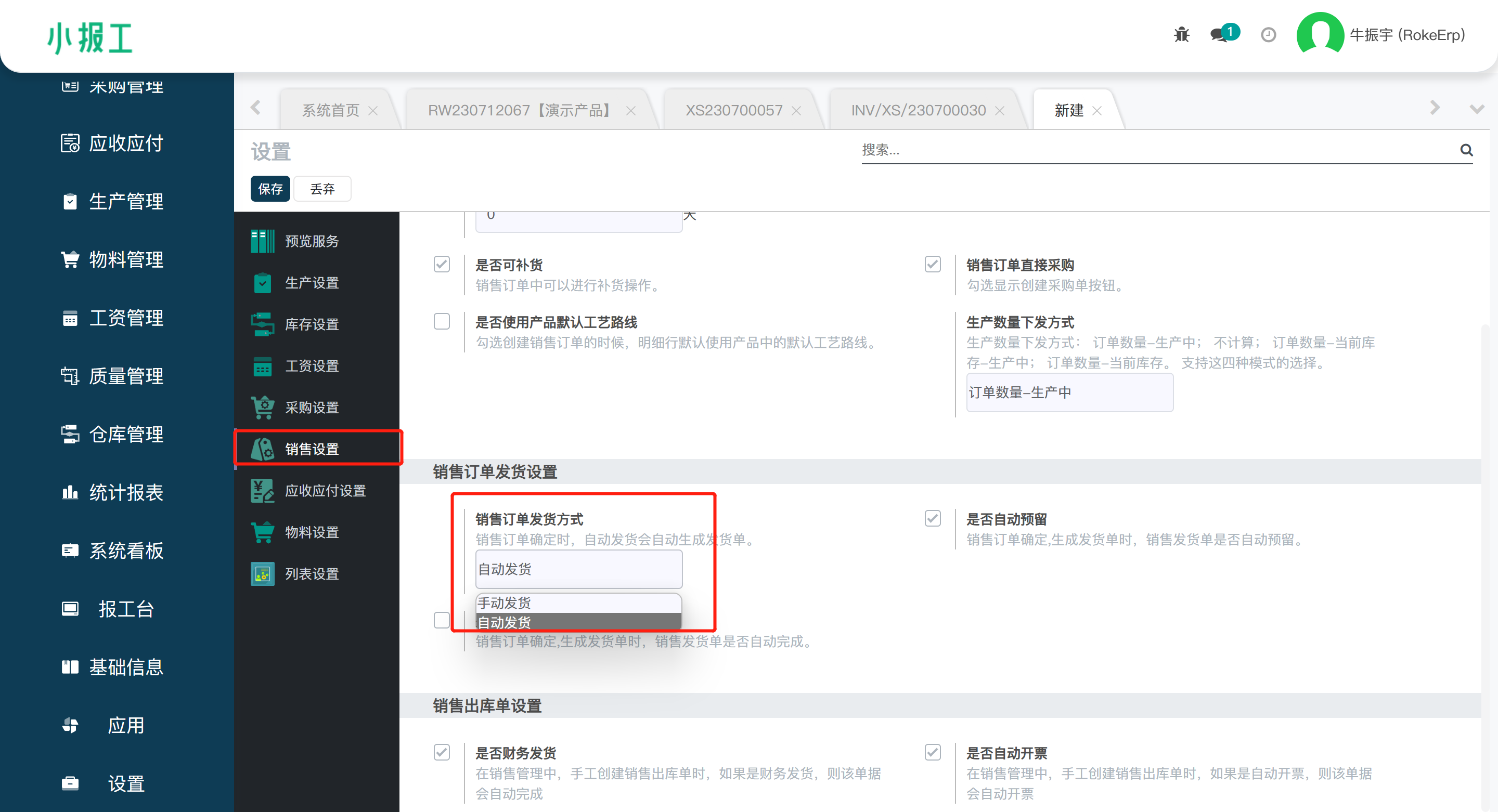Open 采购设置 cart icon entry

tap(311, 408)
